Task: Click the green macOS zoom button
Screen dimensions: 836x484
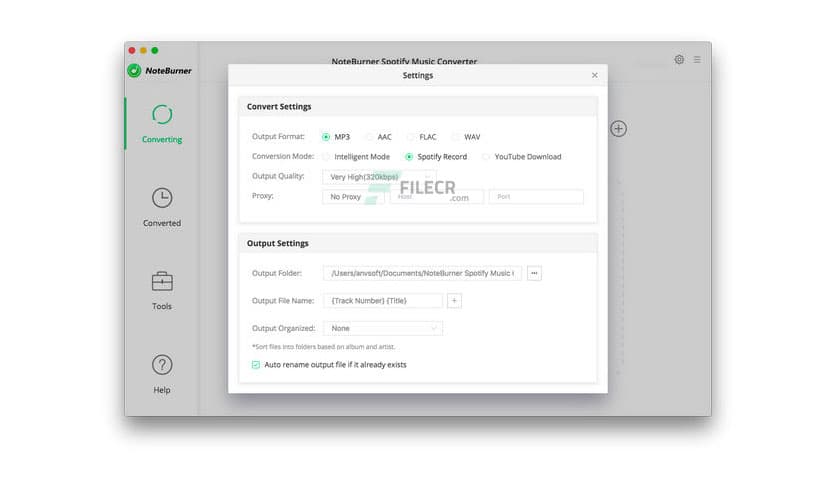Action: (155, 50)
